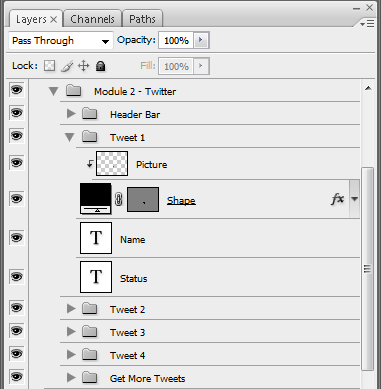Switch to the Channels tab
Viewport: 381px width, 389px height.
92,19
